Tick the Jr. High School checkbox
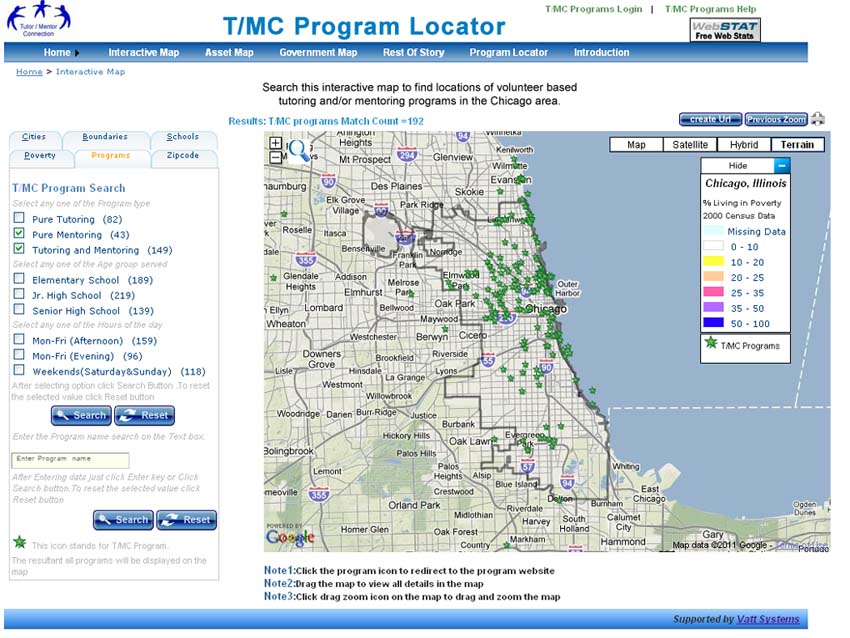Screen dimensions: 850x638 pos(19,294)
